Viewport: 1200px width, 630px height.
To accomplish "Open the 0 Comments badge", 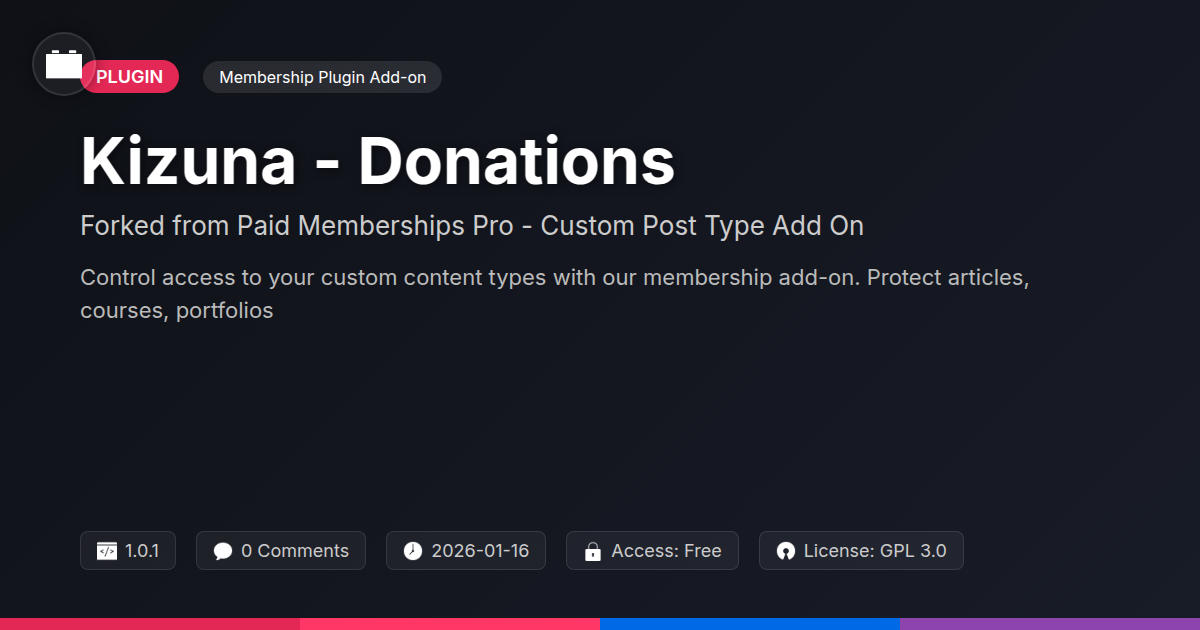I will [281, 551].
